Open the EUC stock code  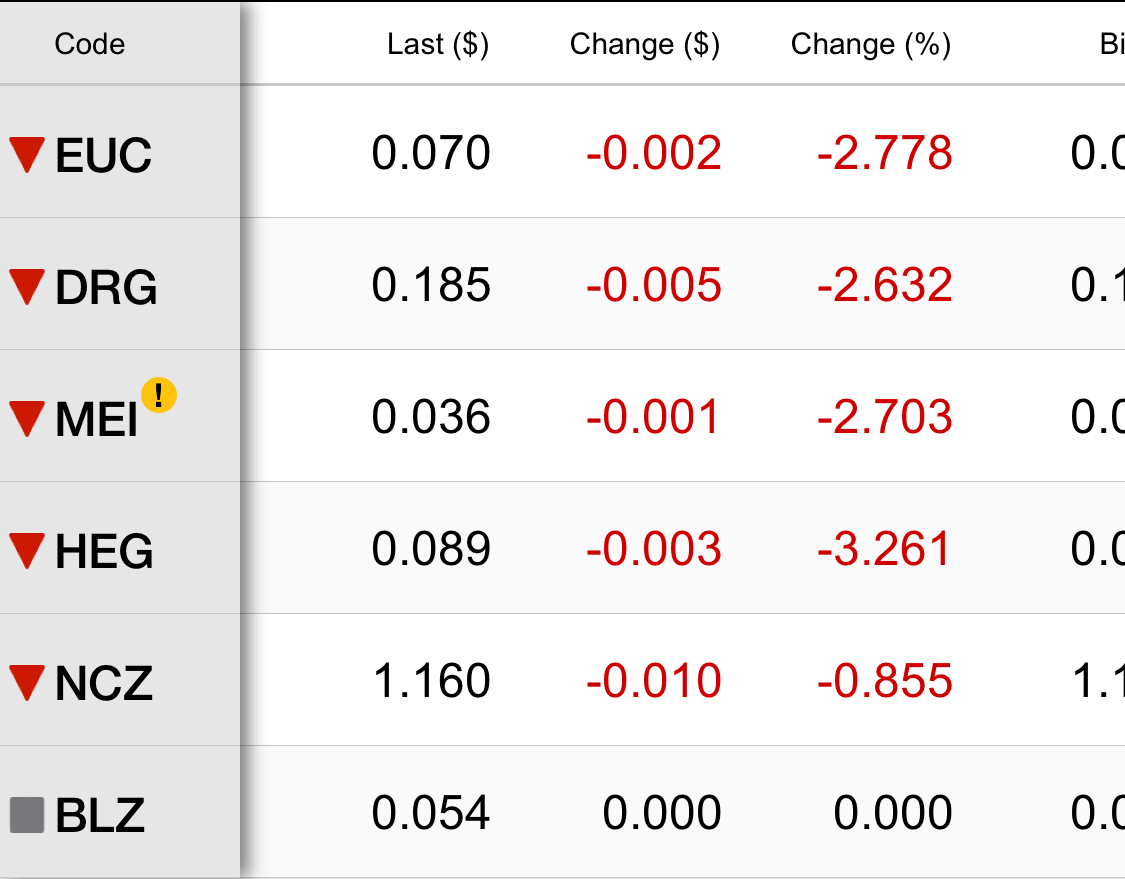[x=103, y=155]
